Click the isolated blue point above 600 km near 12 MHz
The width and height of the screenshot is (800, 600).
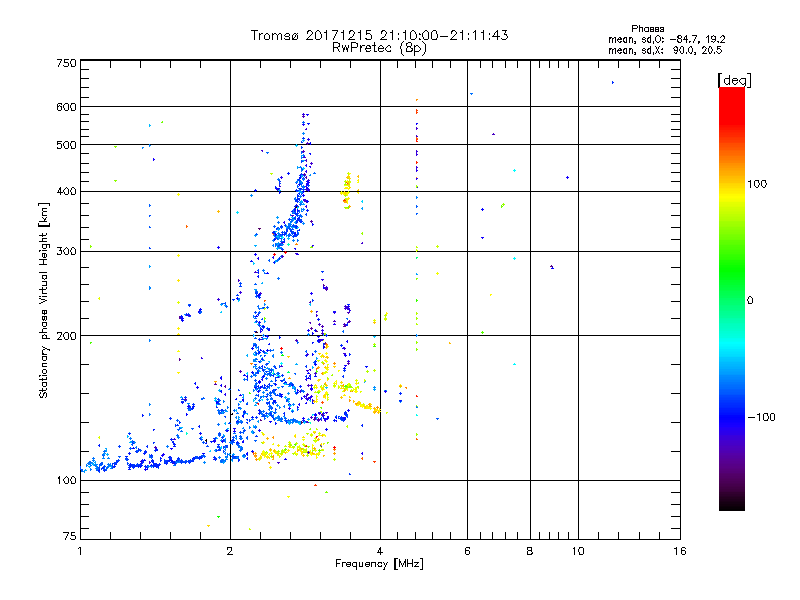point(613,82)
